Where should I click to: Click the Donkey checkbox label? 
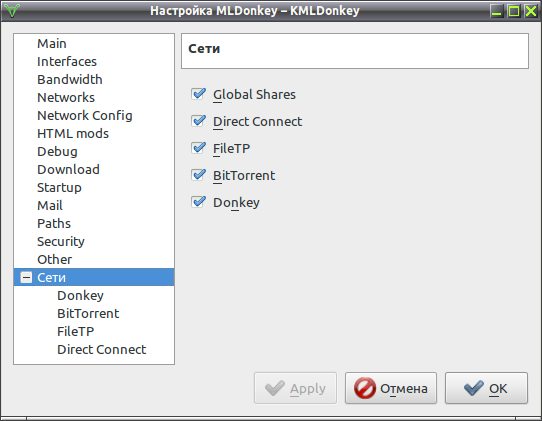click(x=236, y=202)
